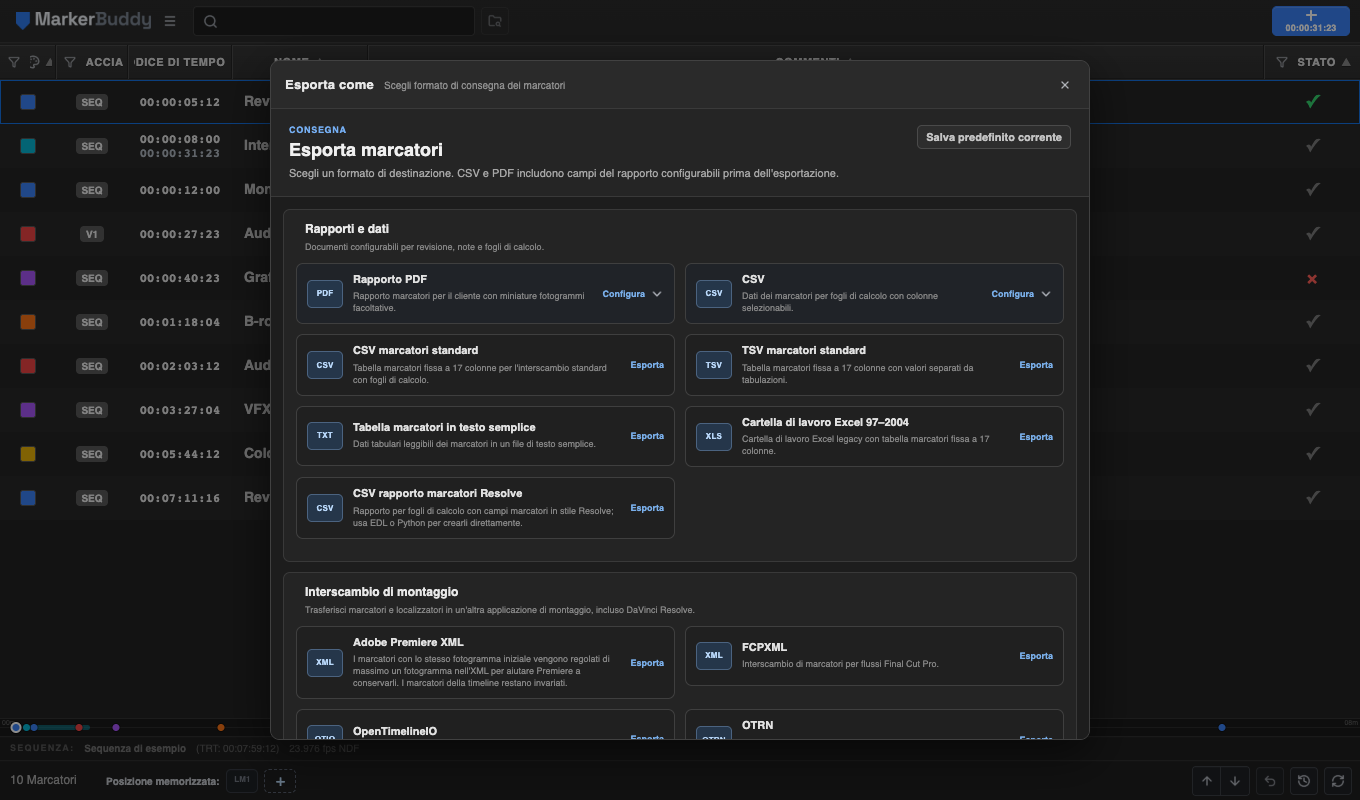Click Esporta for TSV marcatori standard
The image size is (1360, 800).
[1036, 365]
